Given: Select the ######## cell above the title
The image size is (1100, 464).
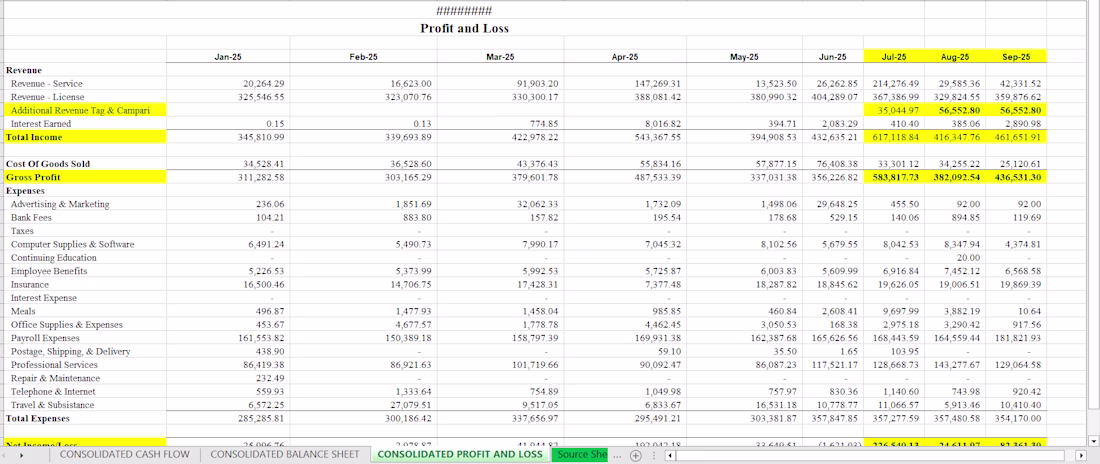Looking at the screenshot, I should (464, 11).
